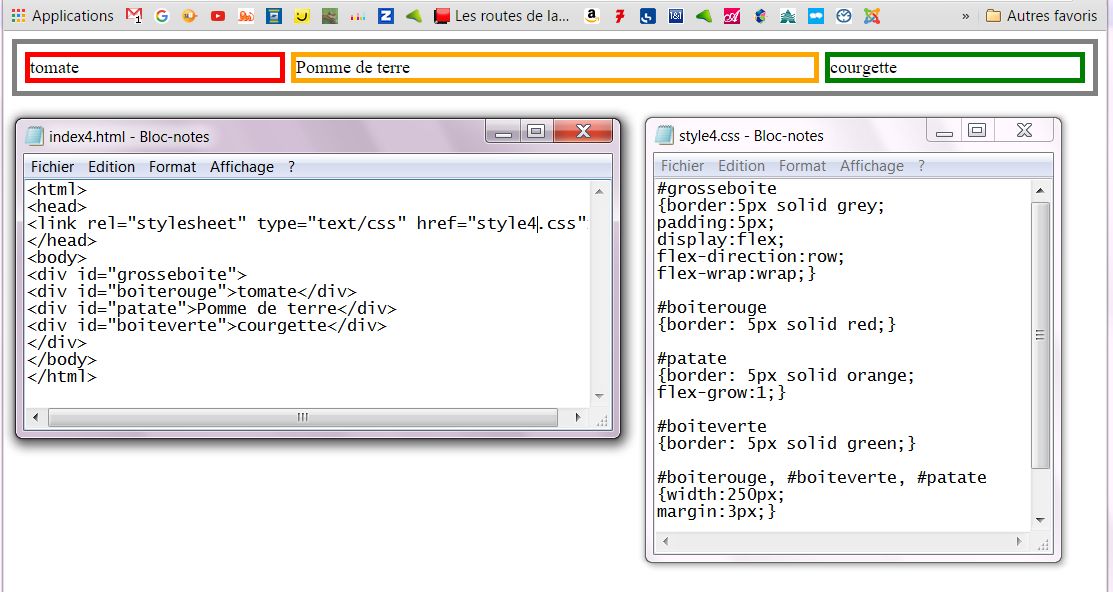The image size is (1113, 592).
Task: Expand the hidden bookmarks overflow chevron
Action: coord(965,16)
